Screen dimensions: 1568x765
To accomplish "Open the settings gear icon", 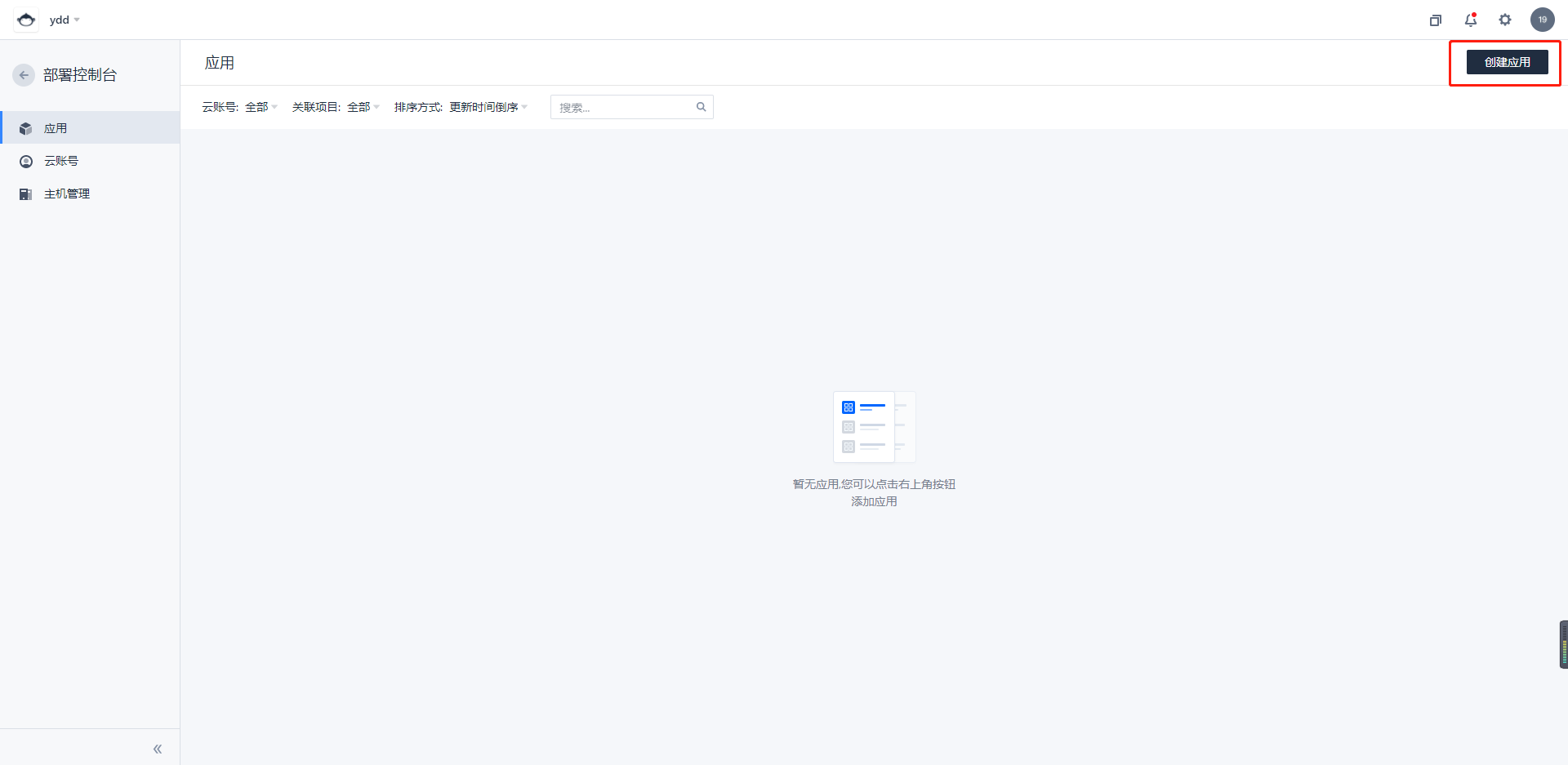I will click(x=1505, y=20).
